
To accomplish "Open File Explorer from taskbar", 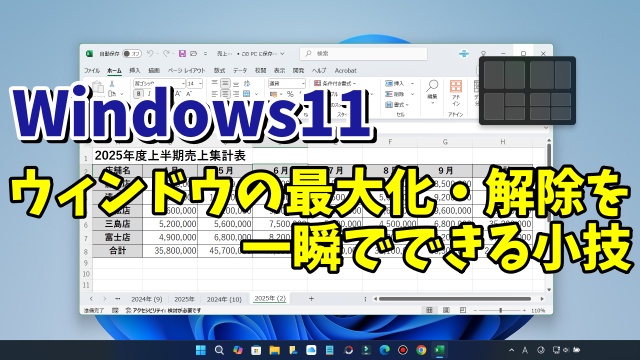I will tap(274, 350).
